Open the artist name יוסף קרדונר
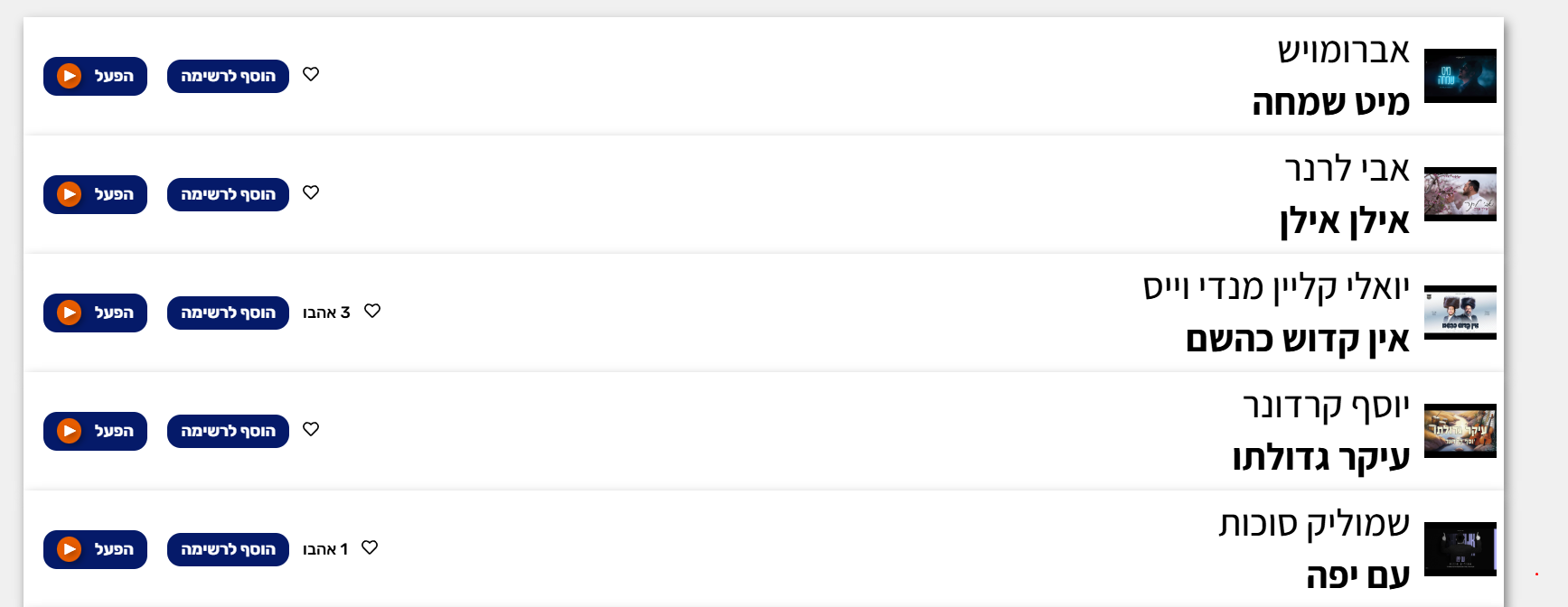1568x607 pixels. point(1326,406)
